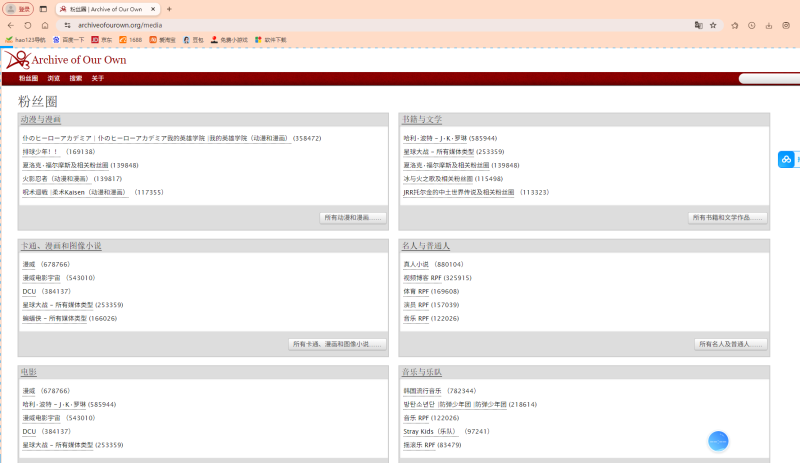Open the 书籍与文学 category heading
Image resolution: width=800 pixels, height=463 pixels.
422,119
